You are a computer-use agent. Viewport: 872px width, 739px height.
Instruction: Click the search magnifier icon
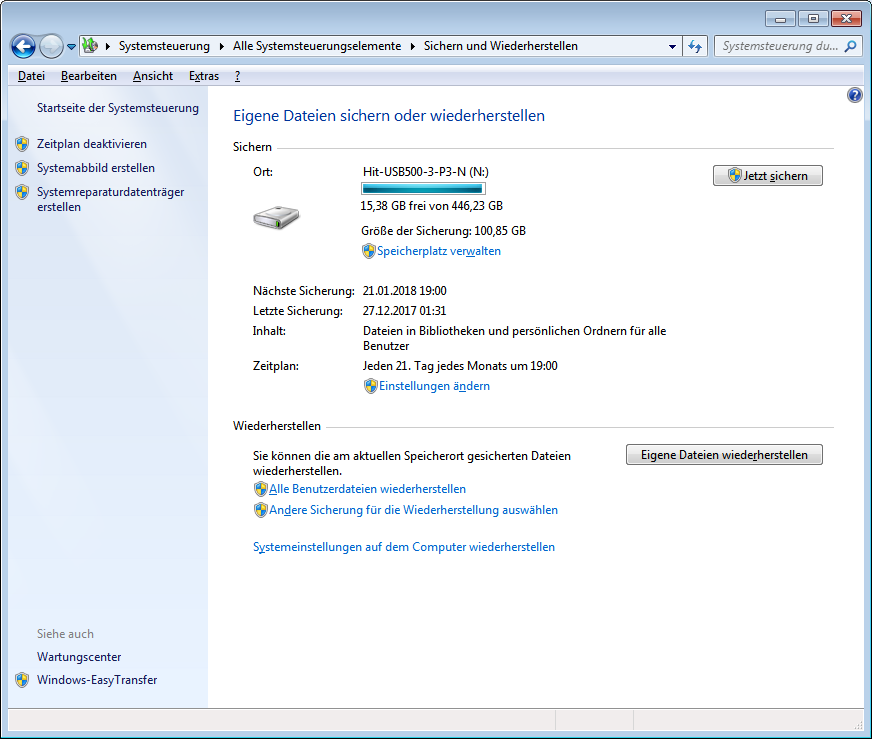pyautogui.click(x=850, y=46)
